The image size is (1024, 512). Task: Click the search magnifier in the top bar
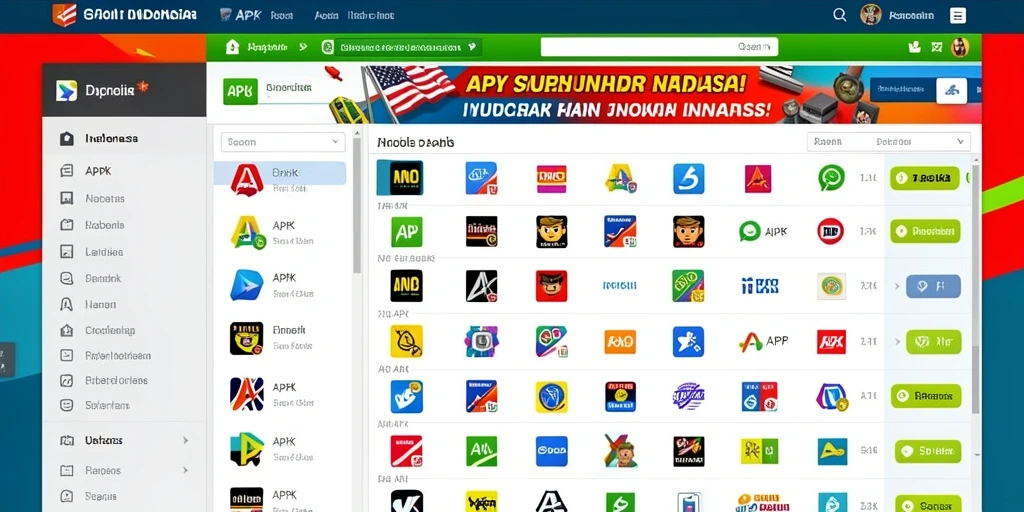pos(840,15)
